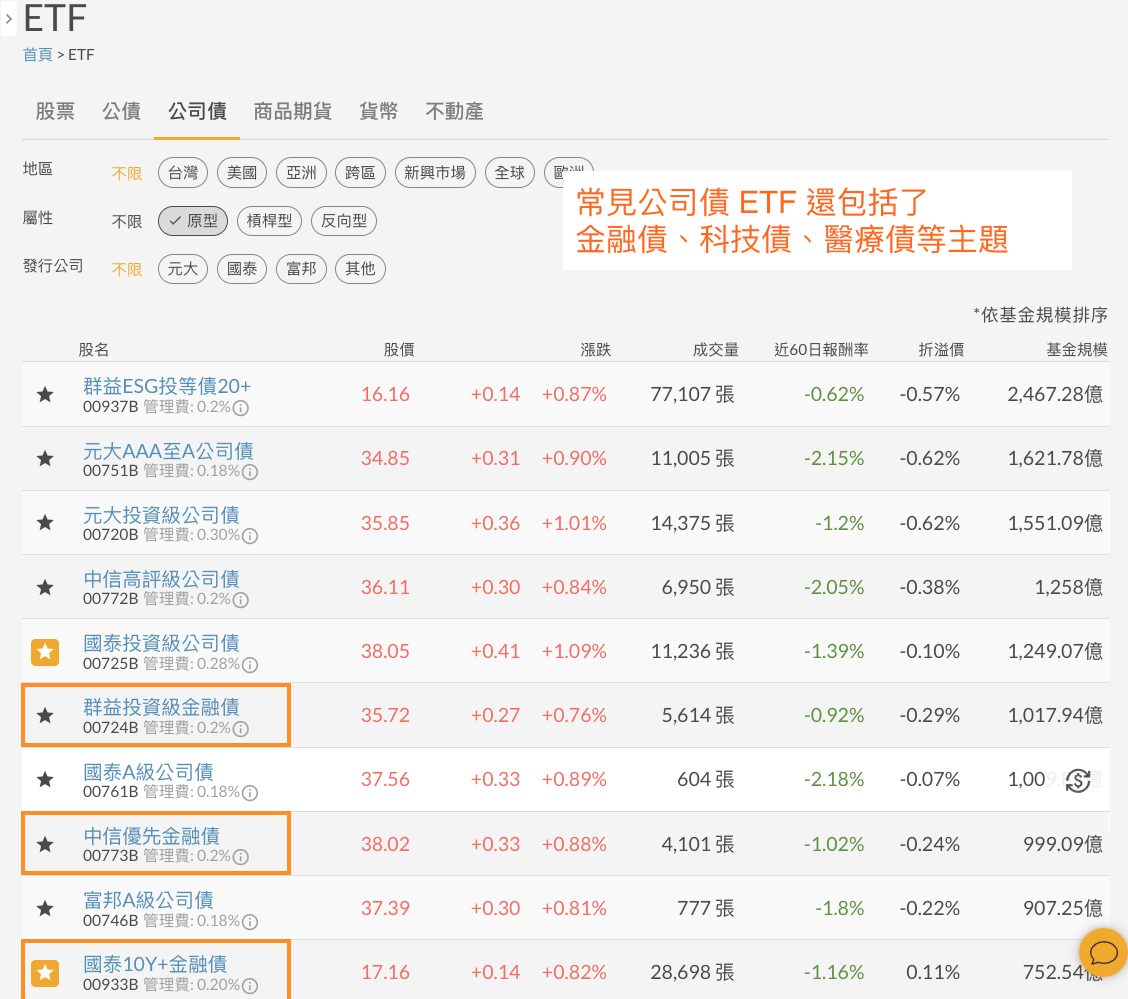
Task: Open the 首頁 breadcrumb link
Action: pyautogui.click(x=37, y=55)
